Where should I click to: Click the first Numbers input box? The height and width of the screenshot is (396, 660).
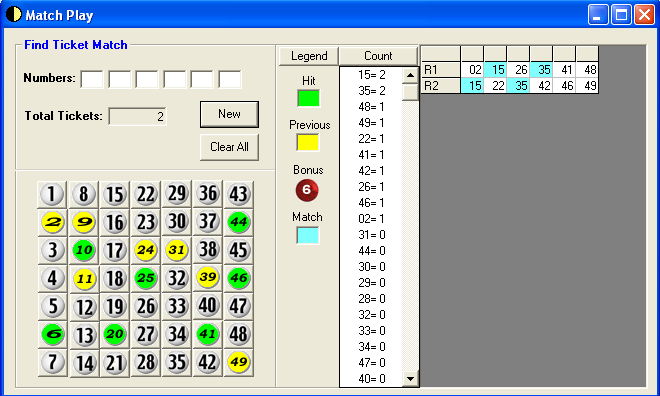92,80
